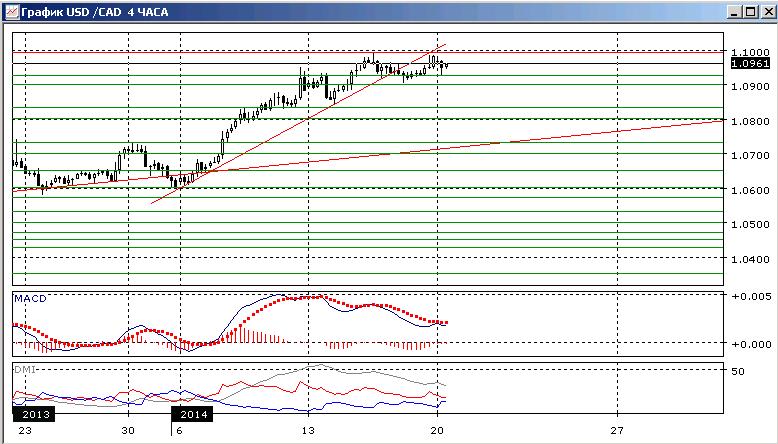Minimize the USD/CAD chart window
Viewport: 778px width, 444px height.
tap(736, 12)
